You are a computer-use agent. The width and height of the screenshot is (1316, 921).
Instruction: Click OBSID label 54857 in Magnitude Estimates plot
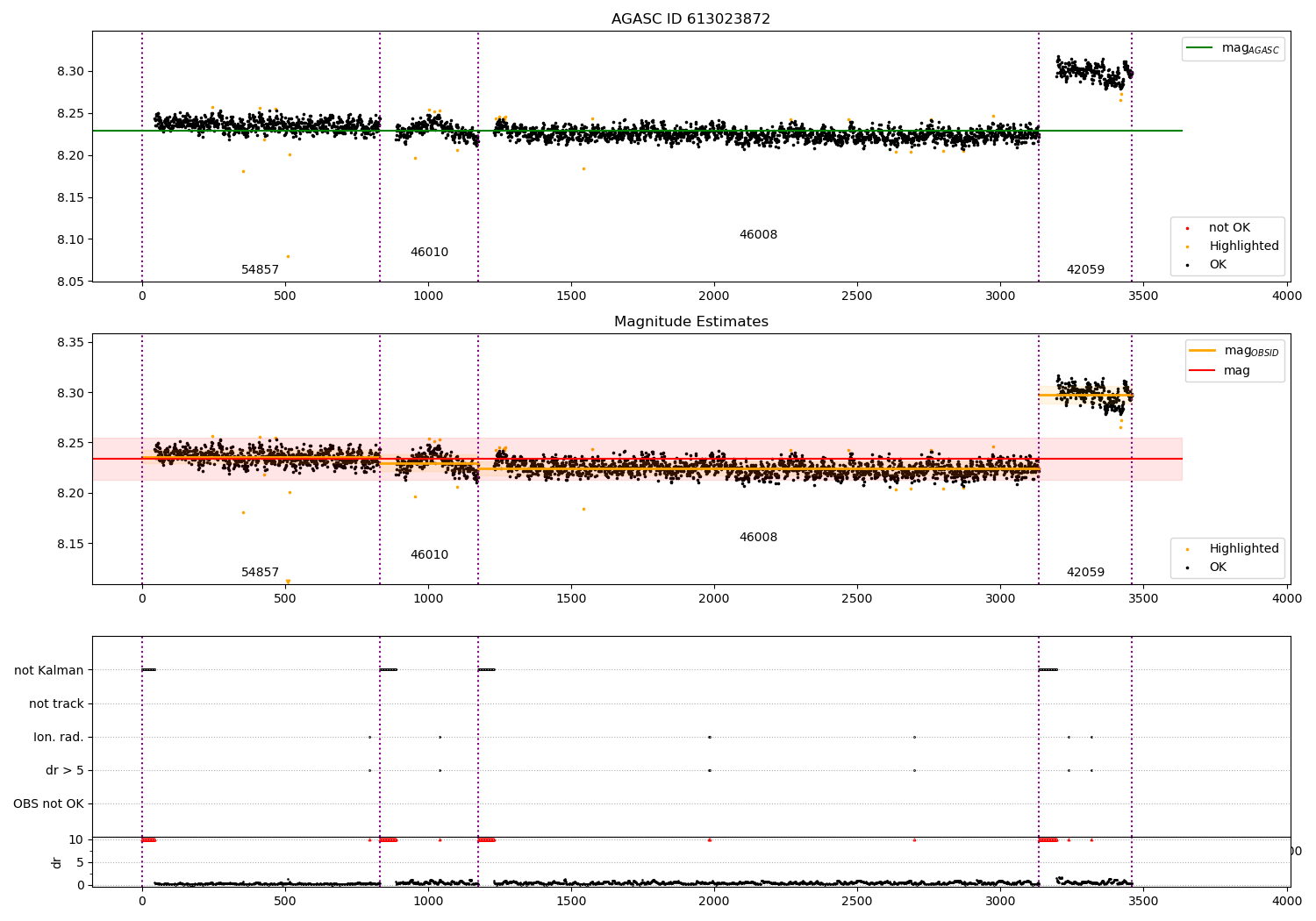(x=260, y=573)
